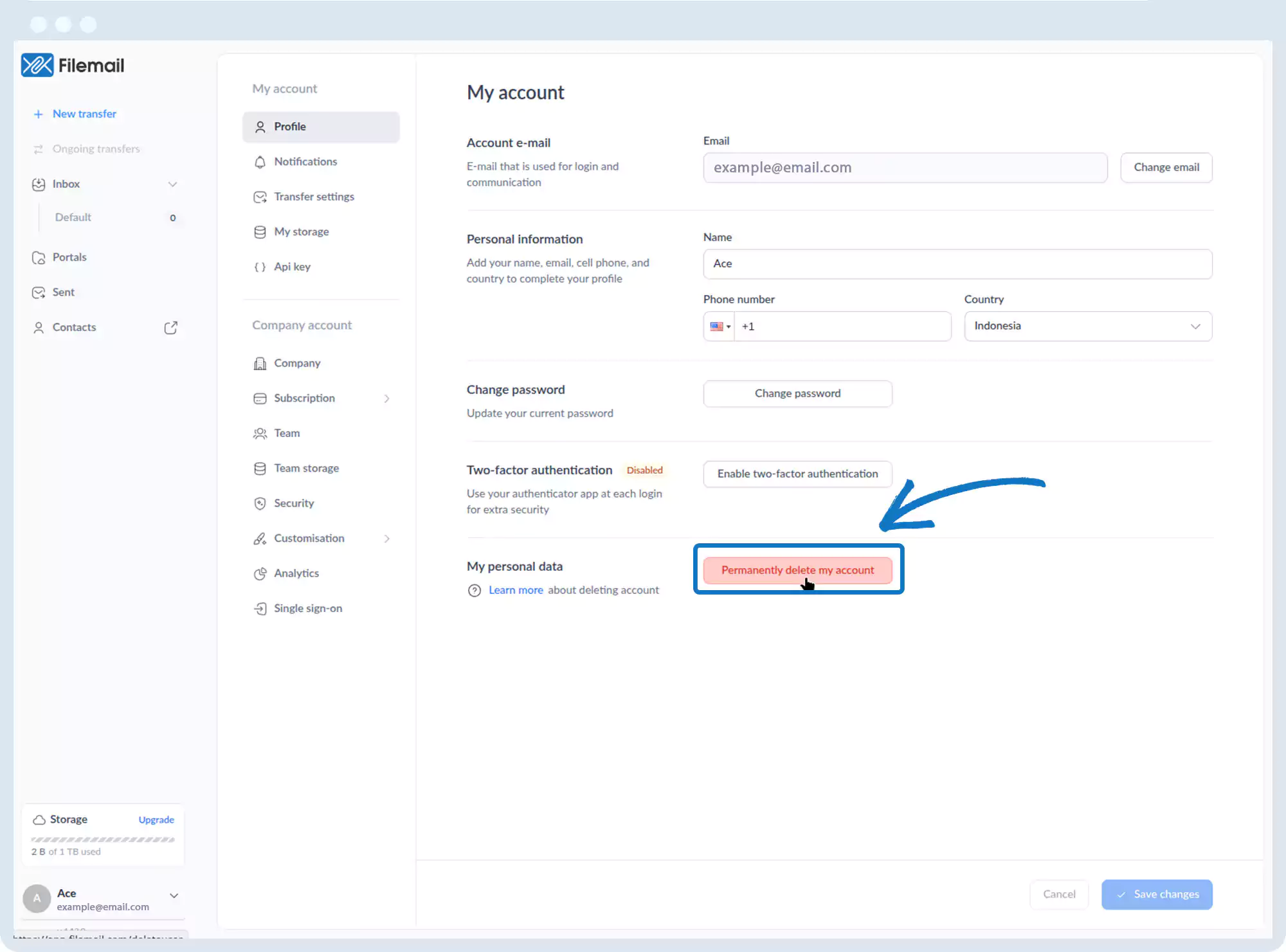This screenshot has width=1286, height=952.
Task: Expand the Subscription submenu arrow
Action: pyautogui.click(x=386, y=399)
